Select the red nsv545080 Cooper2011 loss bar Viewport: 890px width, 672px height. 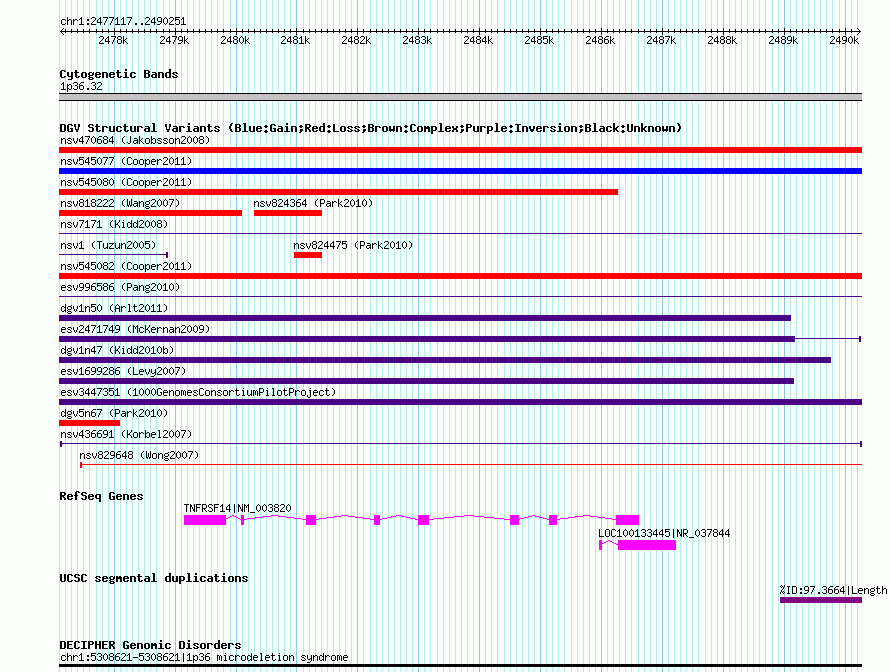[338, 192]
